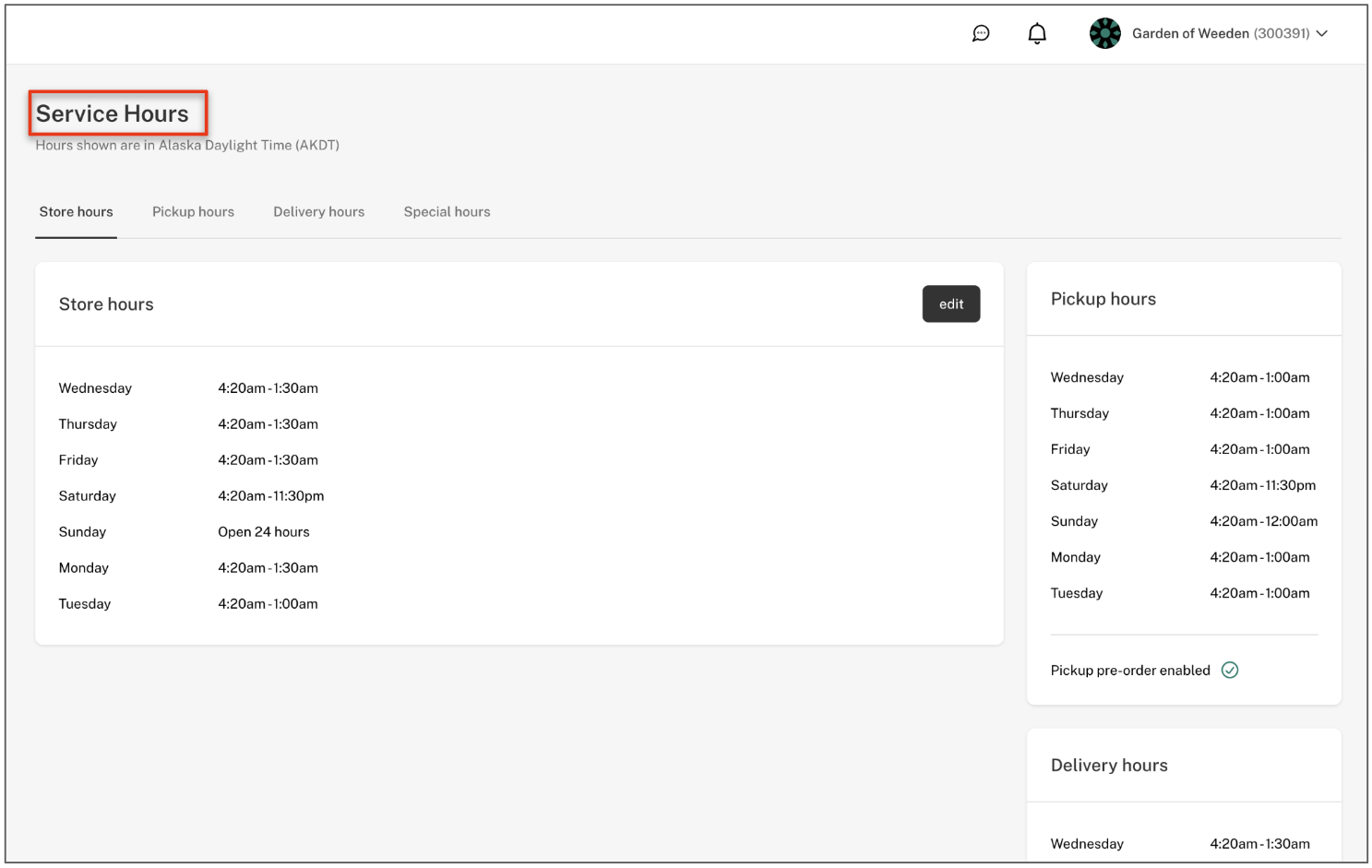The image size is (1372, 868).
Task: Click pickup Sunday hours 4:20am-12:00am
Action: coord(1264,521)
